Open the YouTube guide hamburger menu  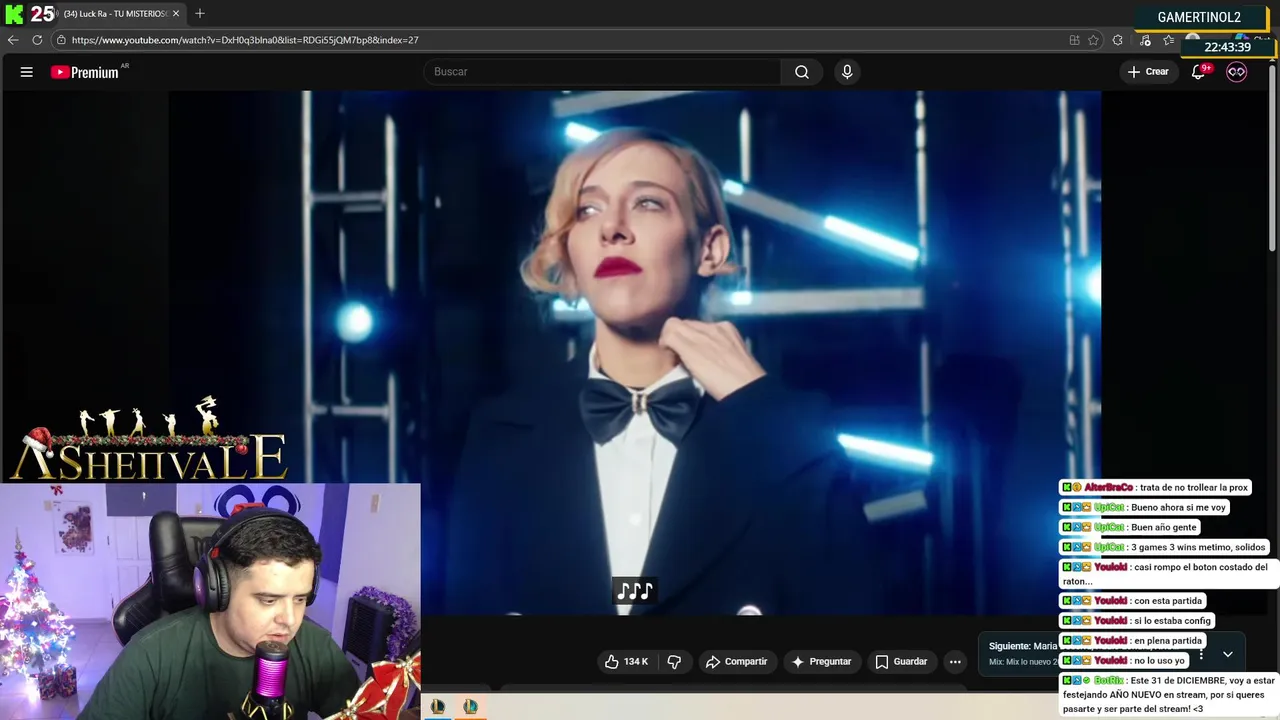click(x=27, y=72)
